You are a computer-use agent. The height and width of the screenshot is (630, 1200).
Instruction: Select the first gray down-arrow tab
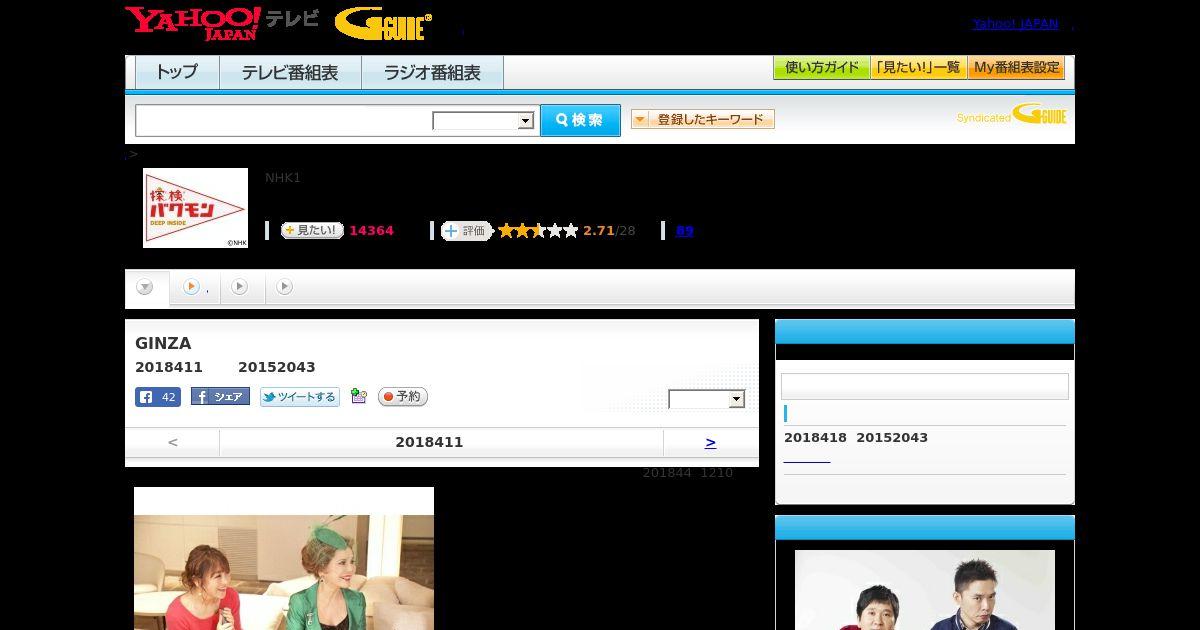(x=145, y=288)
